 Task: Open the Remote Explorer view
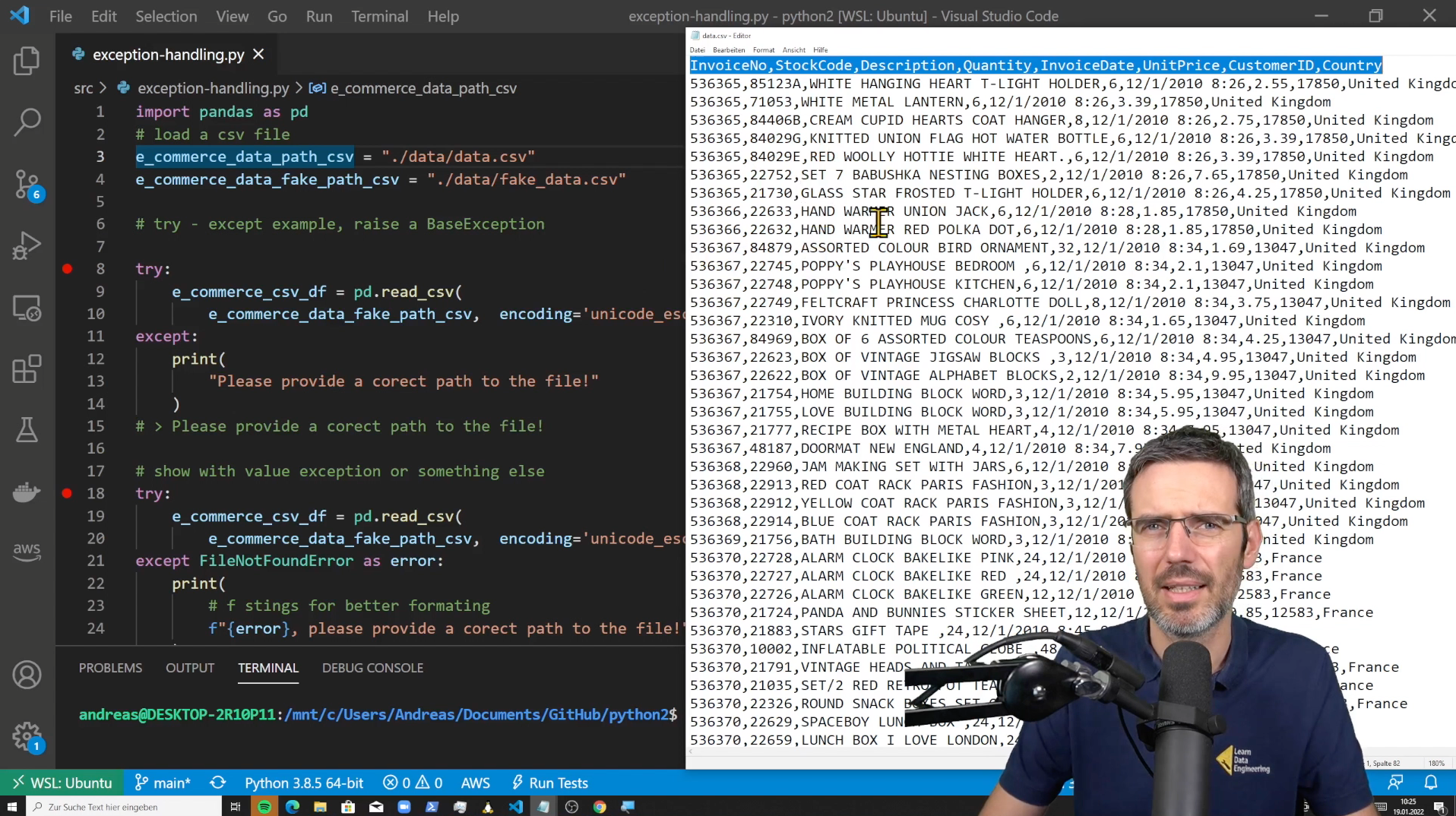pyautogui.click(x=27, y=308)
